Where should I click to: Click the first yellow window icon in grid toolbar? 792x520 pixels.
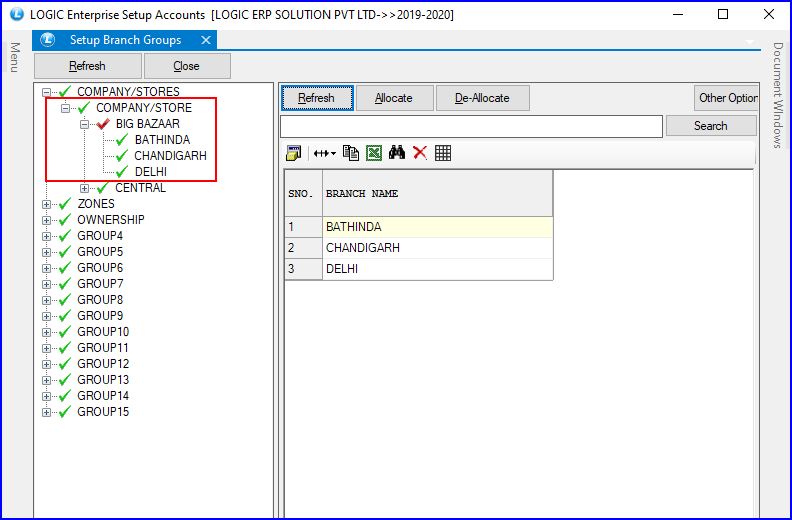click(x=294, y=153)
